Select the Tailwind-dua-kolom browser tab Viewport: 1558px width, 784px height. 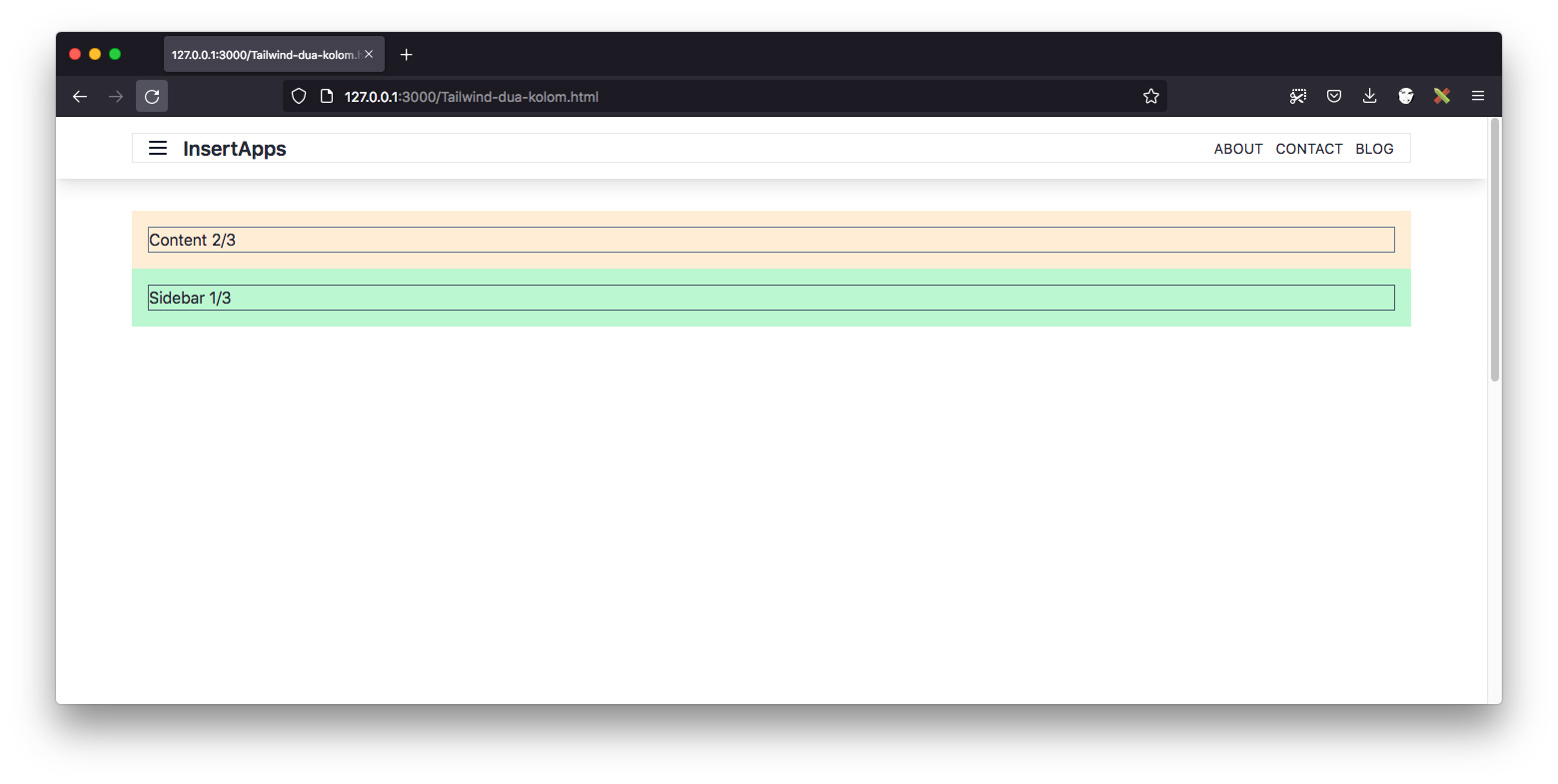274,55
